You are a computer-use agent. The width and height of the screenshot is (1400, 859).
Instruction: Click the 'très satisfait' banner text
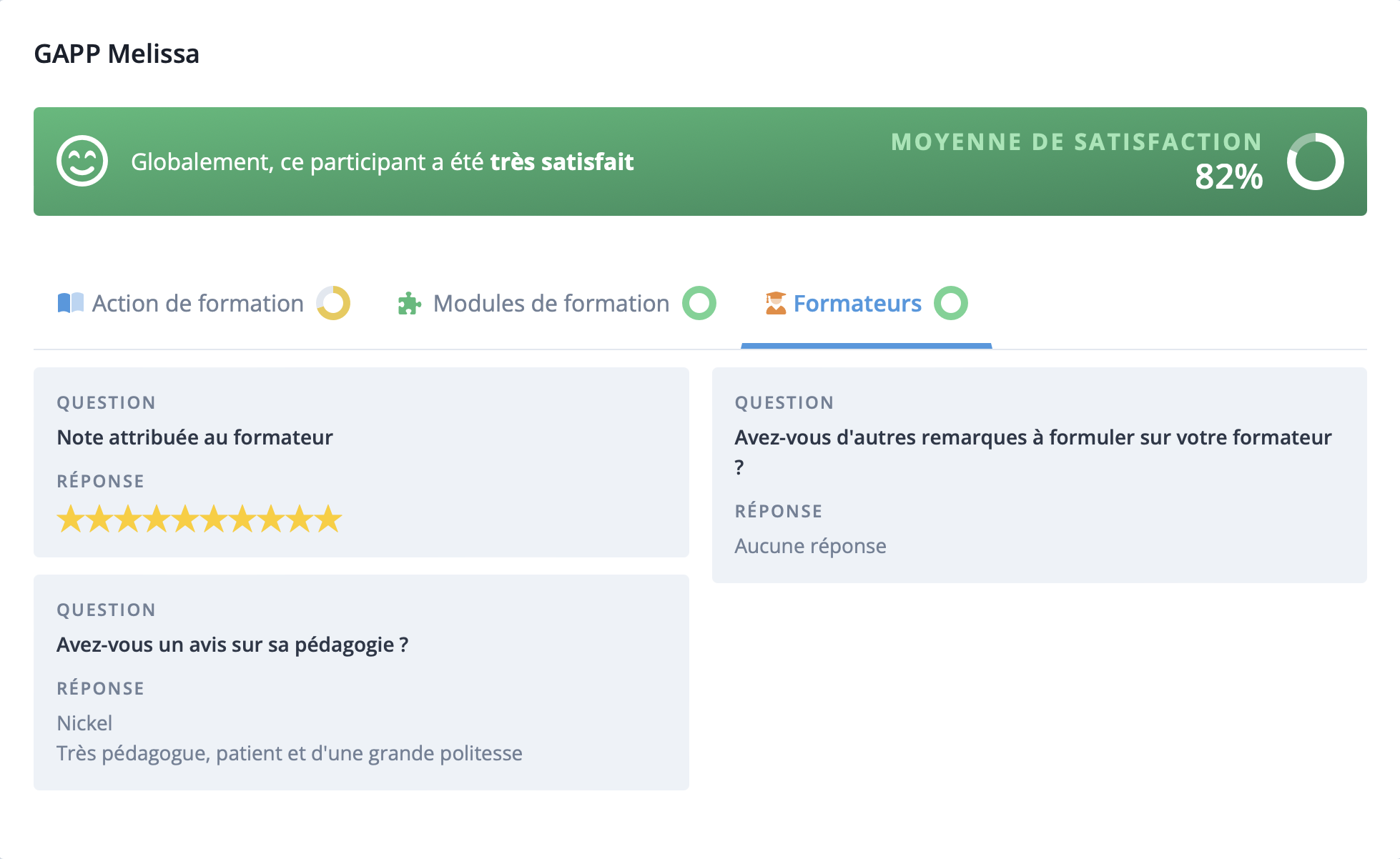[x=562, y=162]
